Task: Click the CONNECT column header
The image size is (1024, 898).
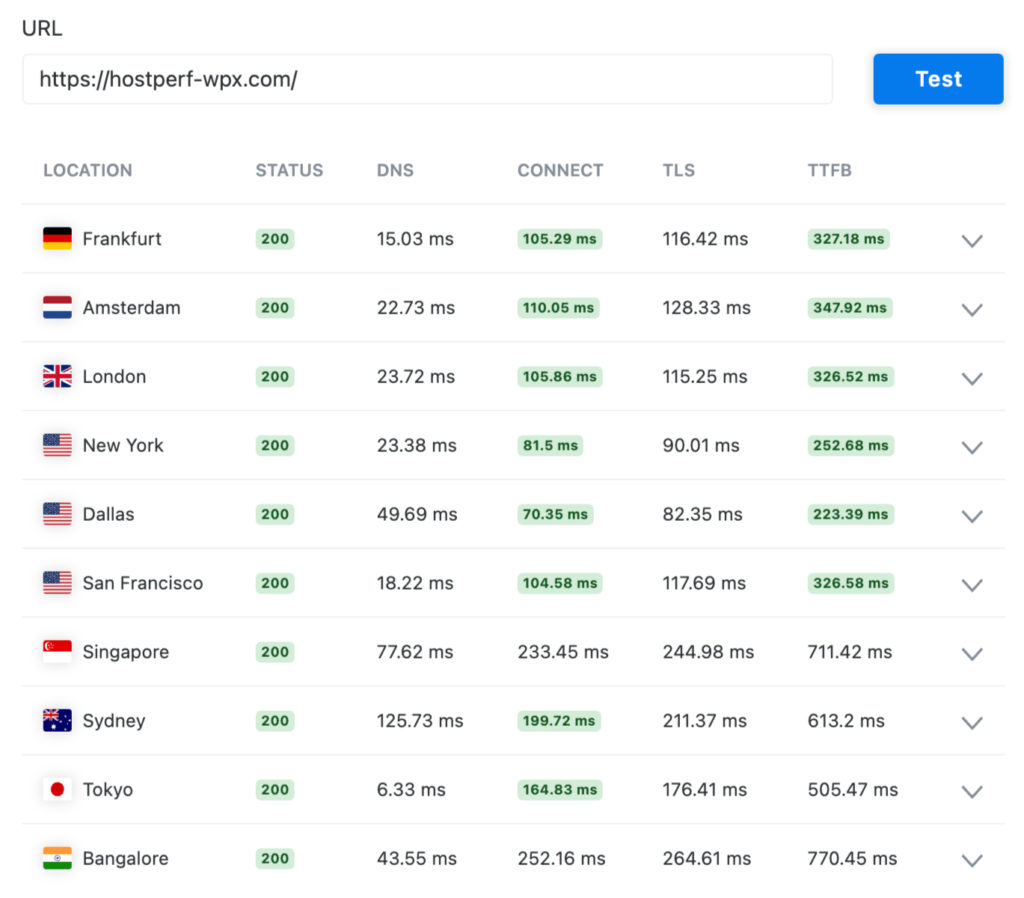Action: [x=560, y=170]
